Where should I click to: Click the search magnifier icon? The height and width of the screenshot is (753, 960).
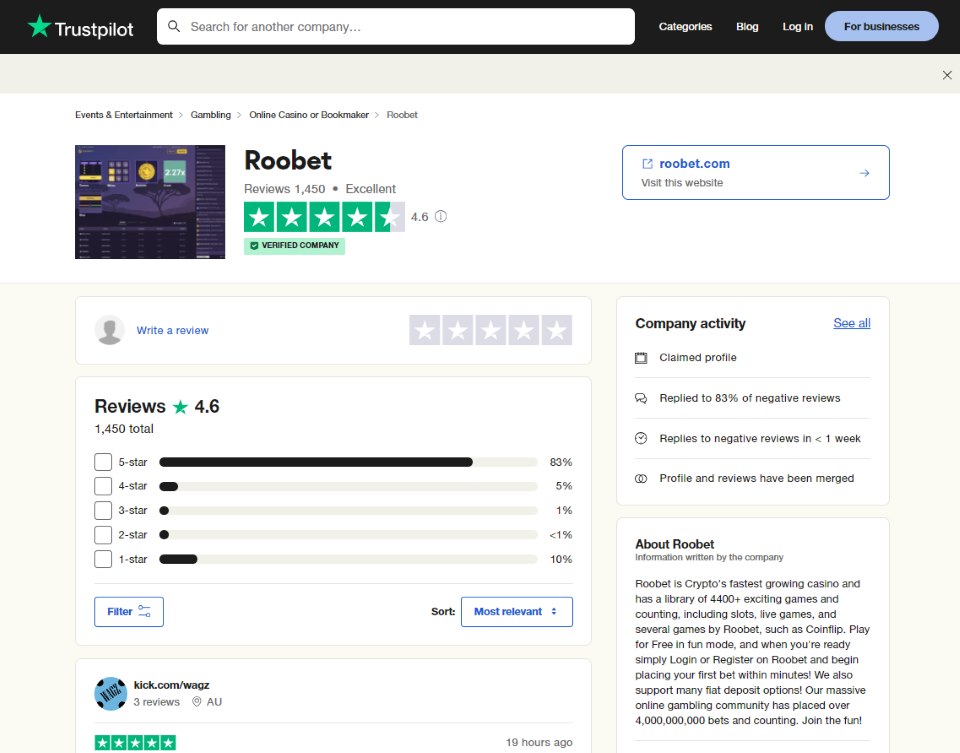pos(173,26)
